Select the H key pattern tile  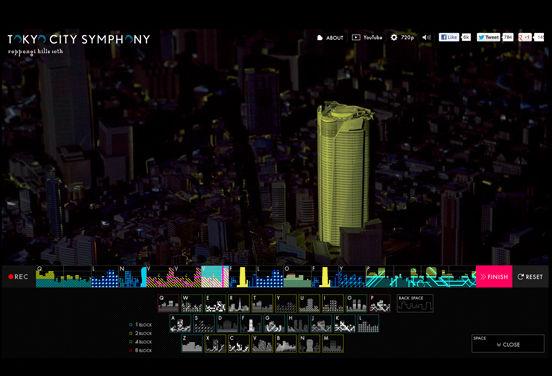click(298, 324)
